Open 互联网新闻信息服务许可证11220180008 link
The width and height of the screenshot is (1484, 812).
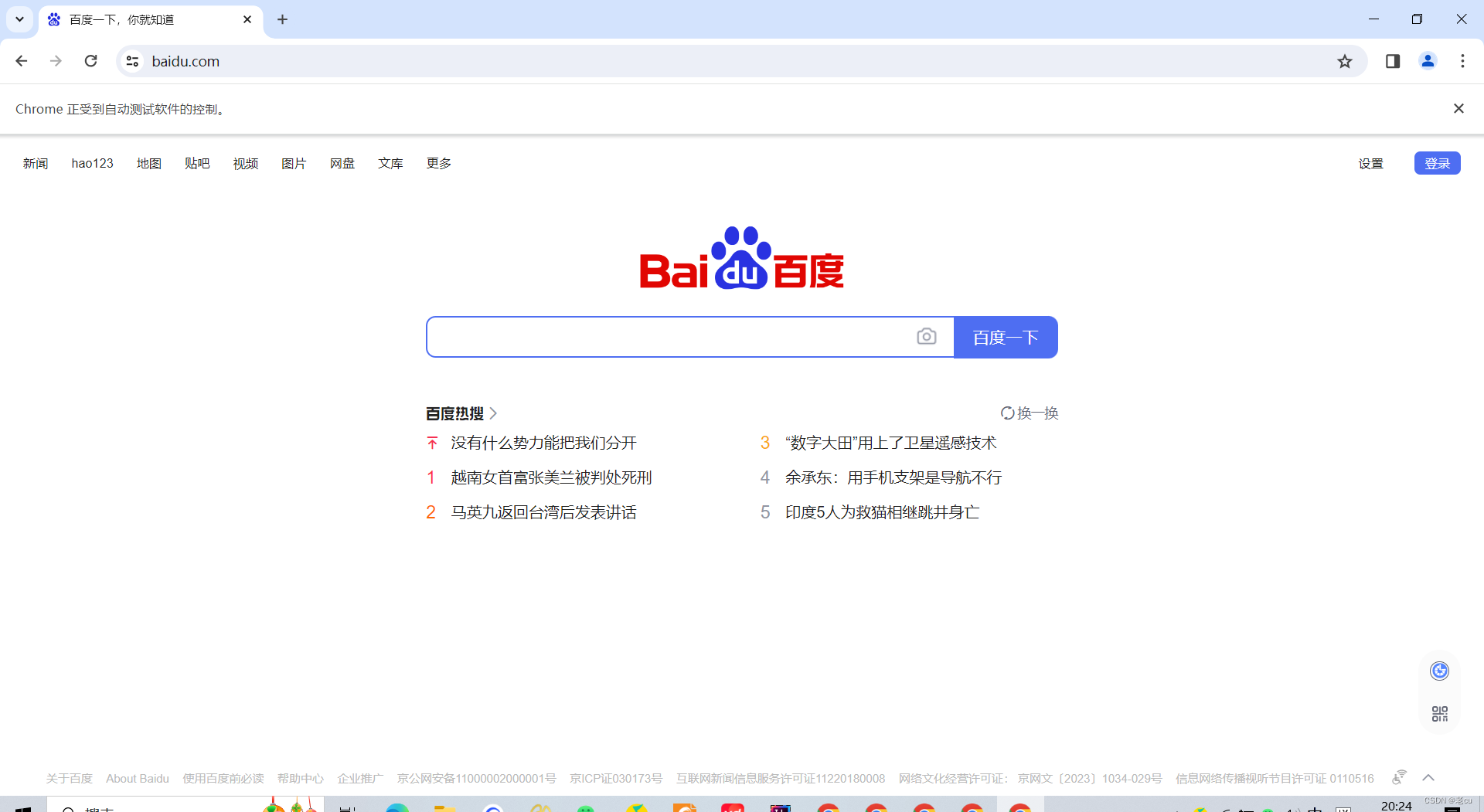click(x=781, y=778)
